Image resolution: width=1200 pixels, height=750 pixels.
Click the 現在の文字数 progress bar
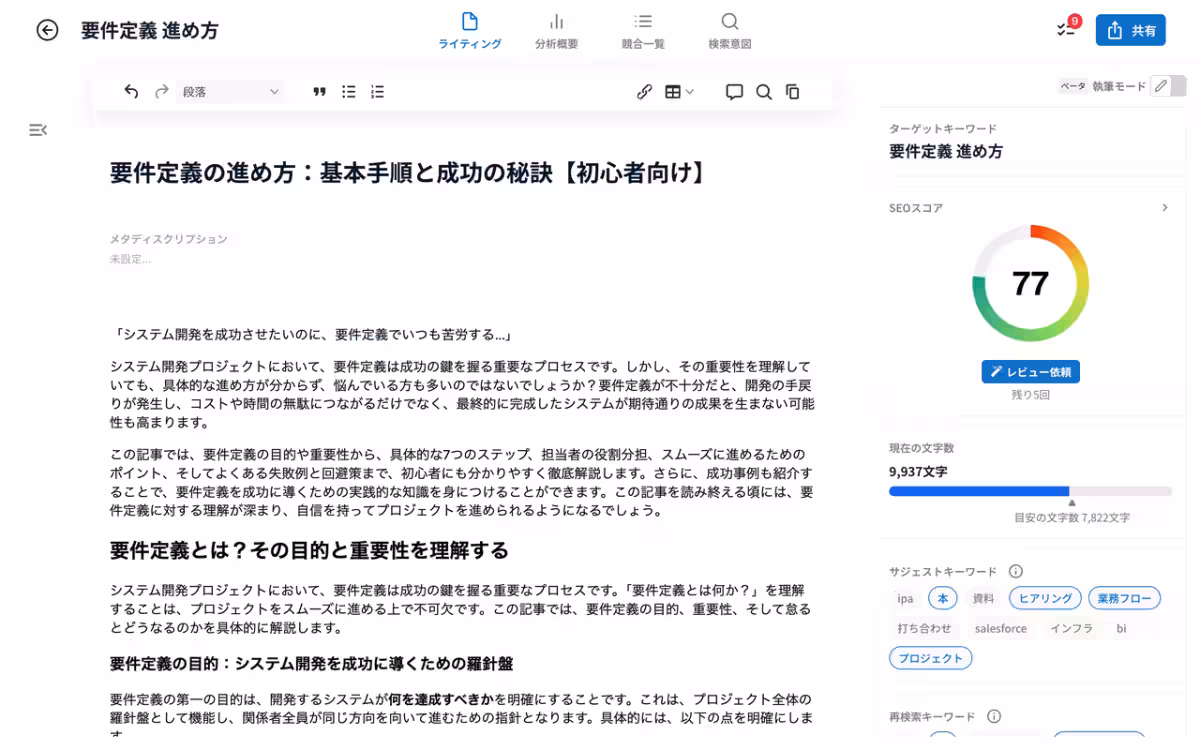(x=1030, y=491)
